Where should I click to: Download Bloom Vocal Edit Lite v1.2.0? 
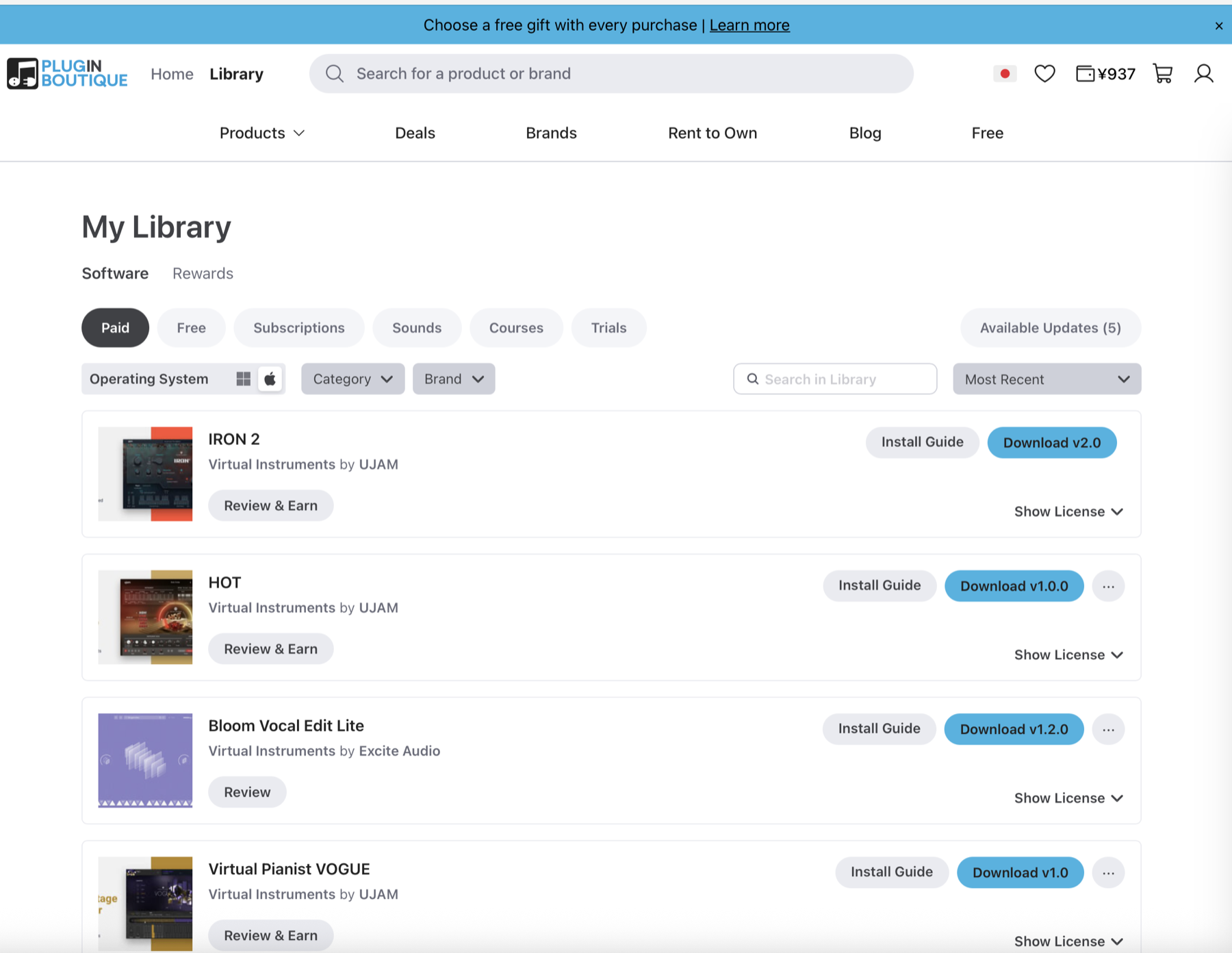pyautogui.click(x=1014, y=729)
